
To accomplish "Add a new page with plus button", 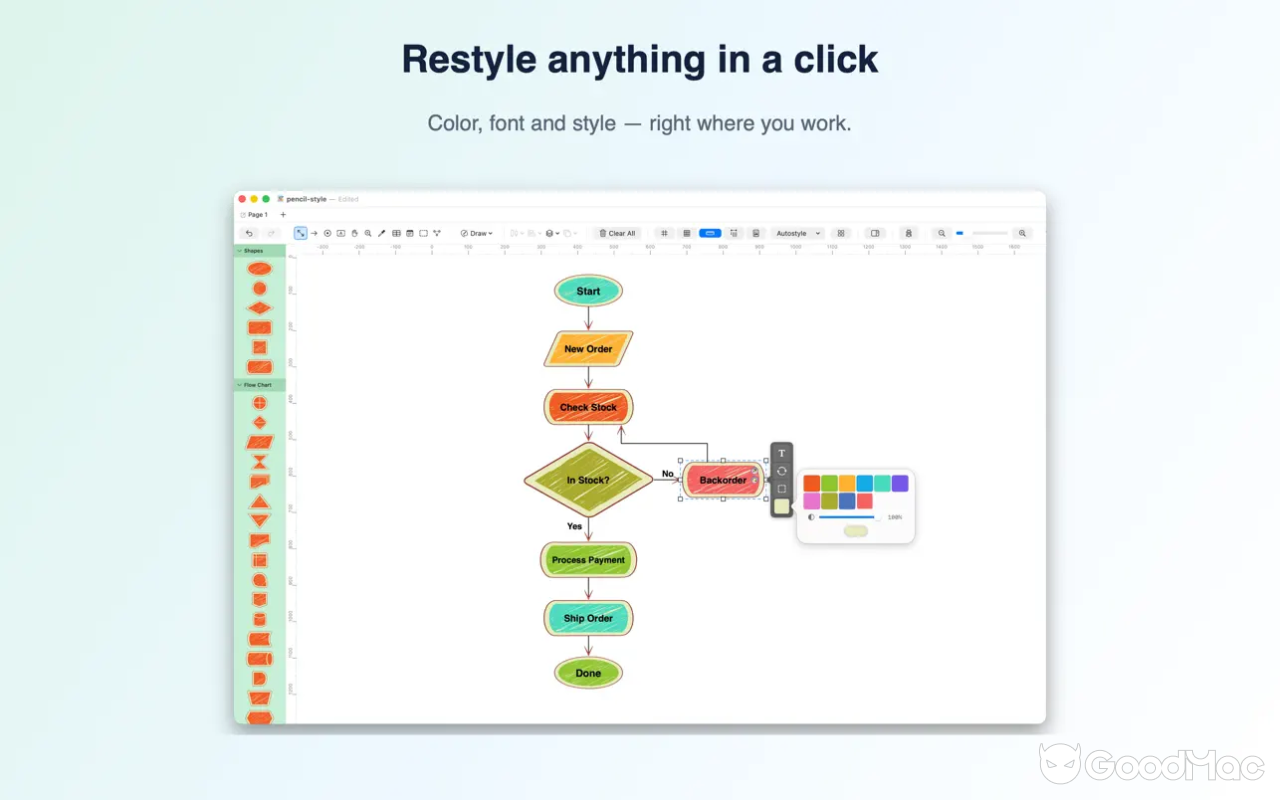I will (283, 215).
